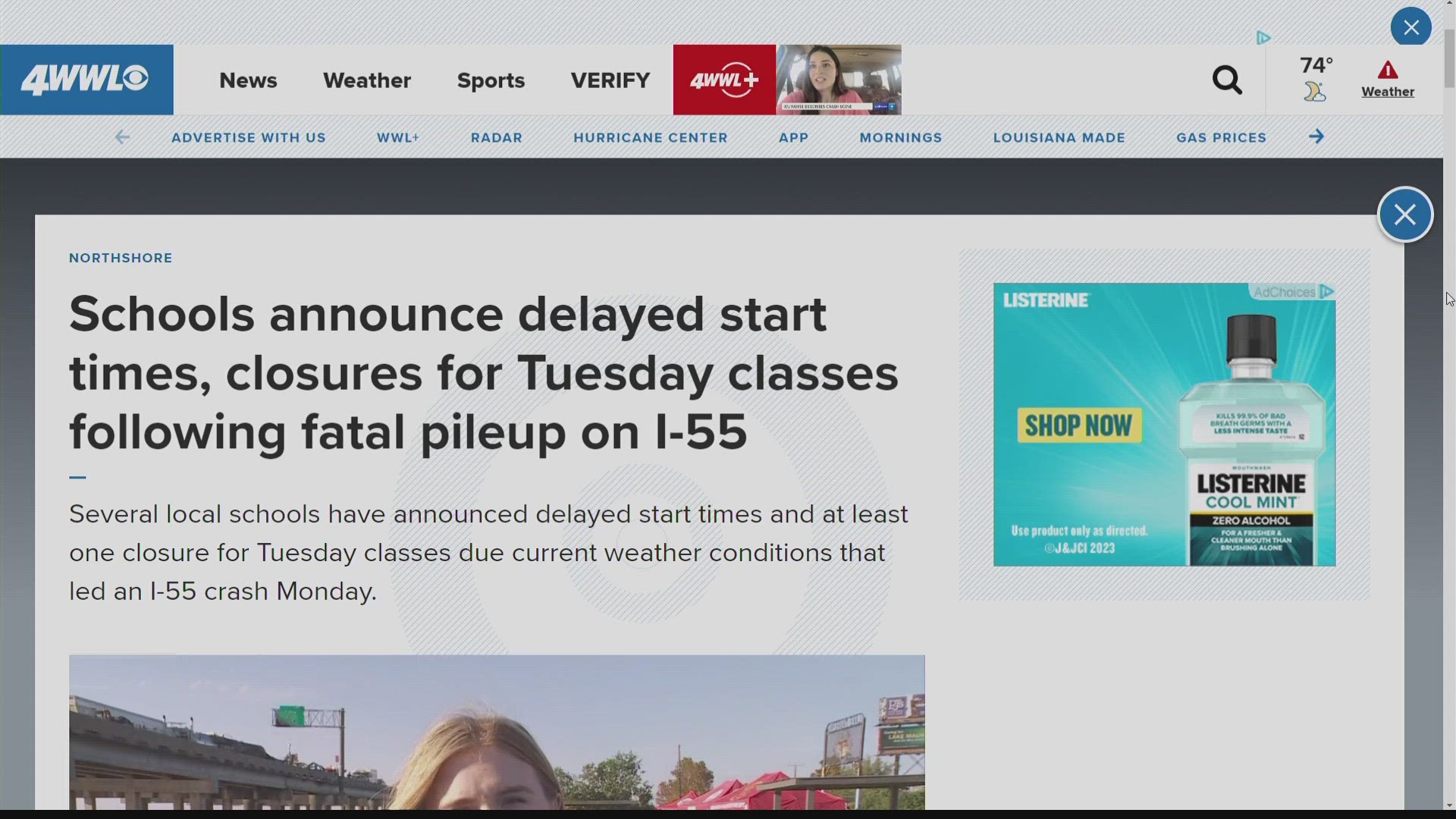This screenshot has width=1456, height=819.
Task: Click the AdChoices icon
Action: (x=1328, y=291)
